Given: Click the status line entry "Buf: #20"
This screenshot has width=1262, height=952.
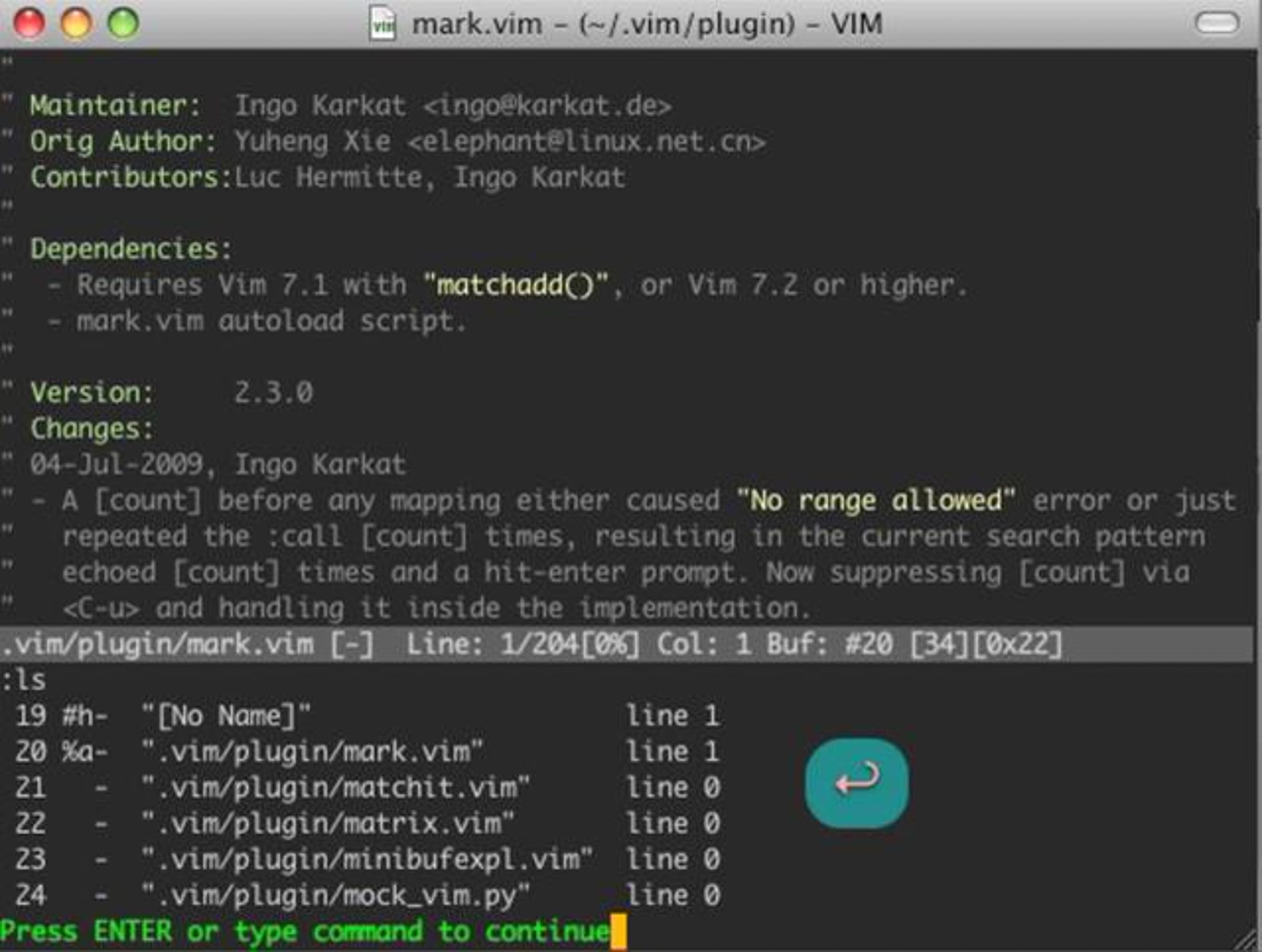Looking at the screenshot, I should click(x=829, y=644).
